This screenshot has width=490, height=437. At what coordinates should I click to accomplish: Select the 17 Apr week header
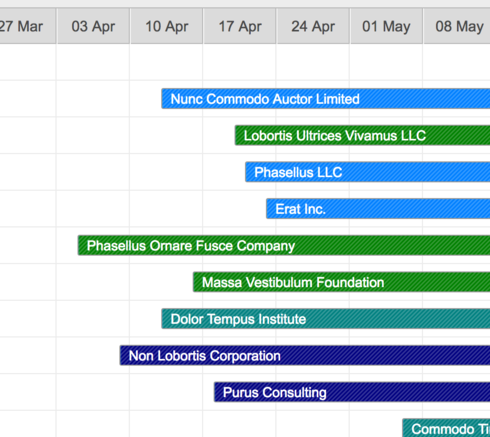coord(240,26)
